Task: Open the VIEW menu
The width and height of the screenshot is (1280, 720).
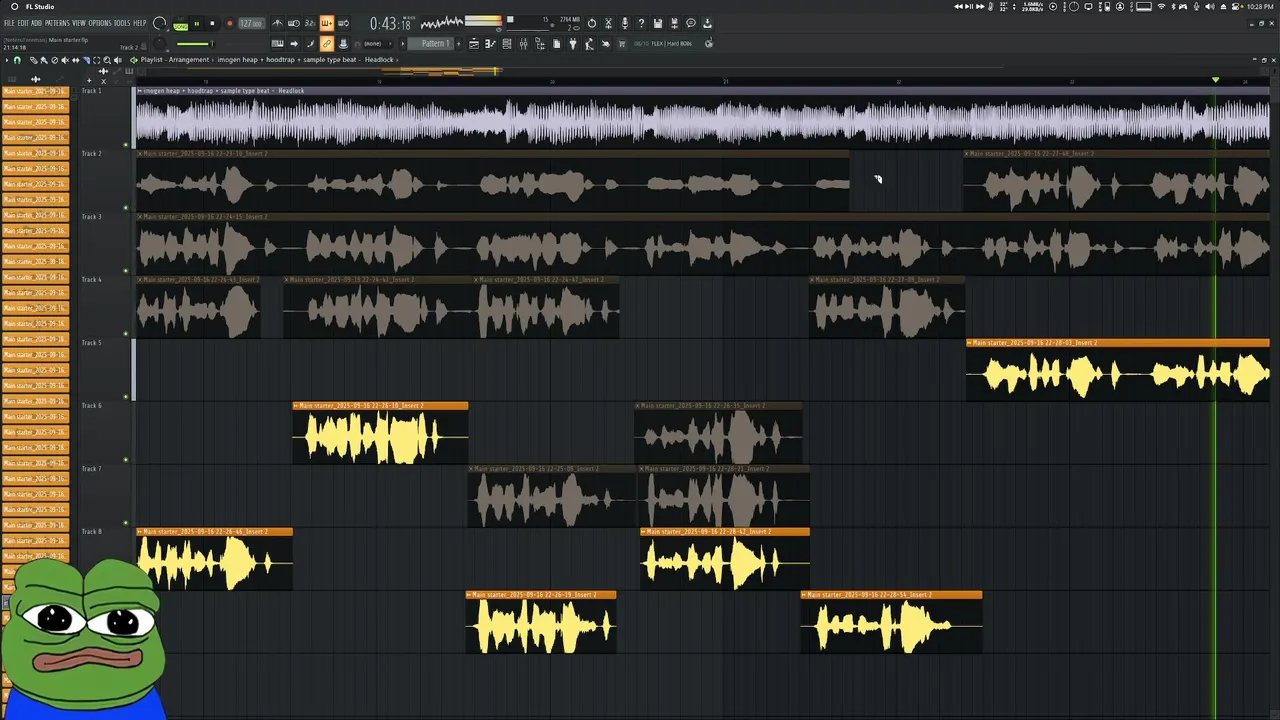Action: click(x=79, y=23)
